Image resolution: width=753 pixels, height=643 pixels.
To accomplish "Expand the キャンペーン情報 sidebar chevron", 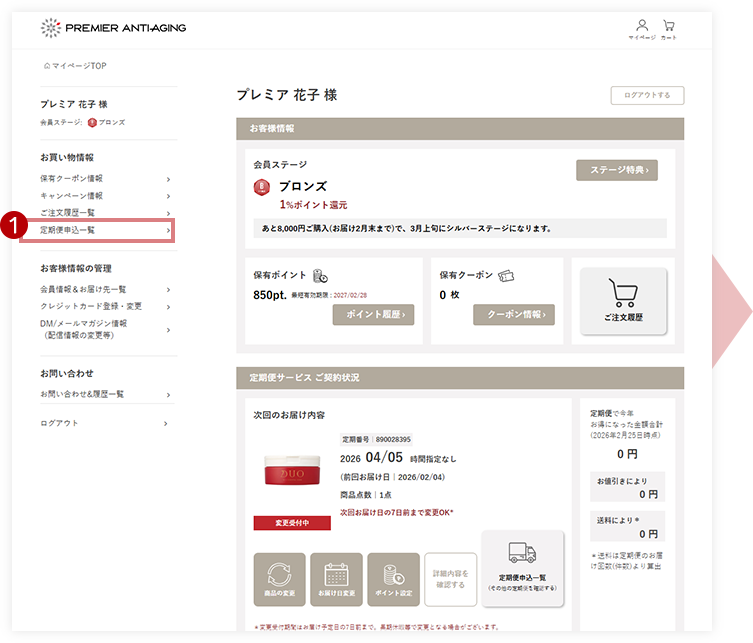I will tap(168, 196).
